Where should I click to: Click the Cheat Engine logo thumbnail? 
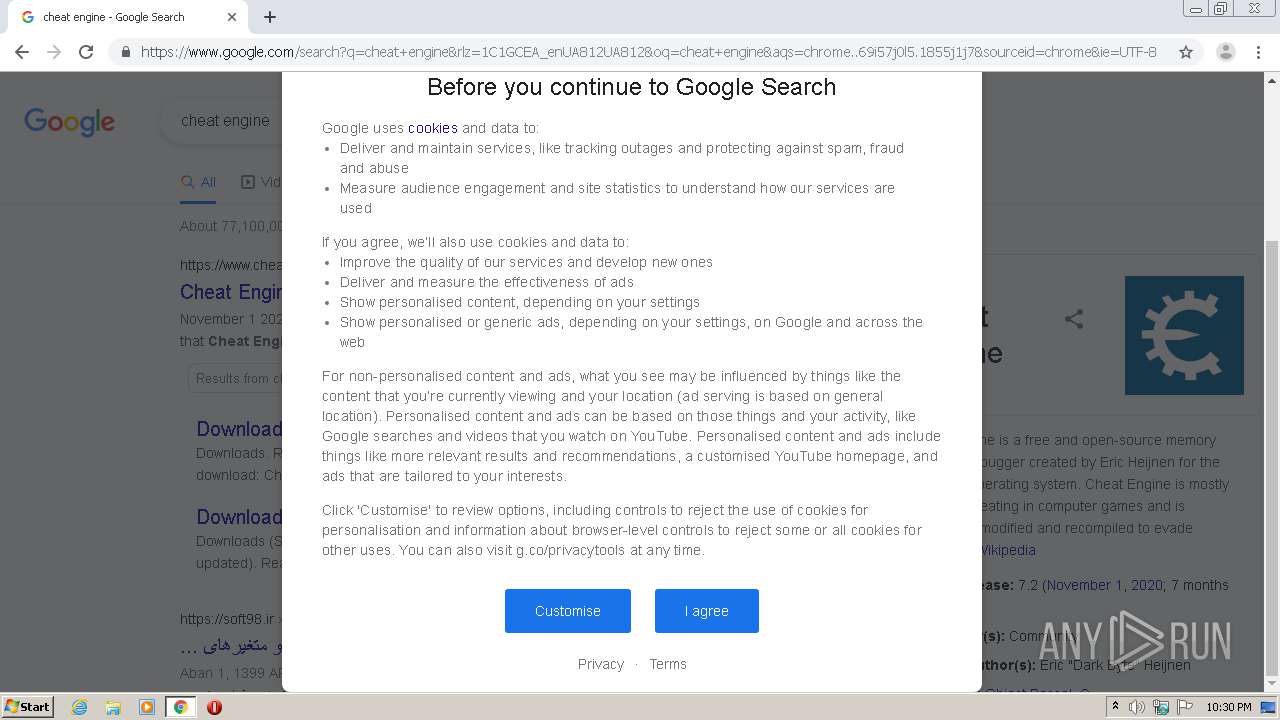[x=1184, y=335]
